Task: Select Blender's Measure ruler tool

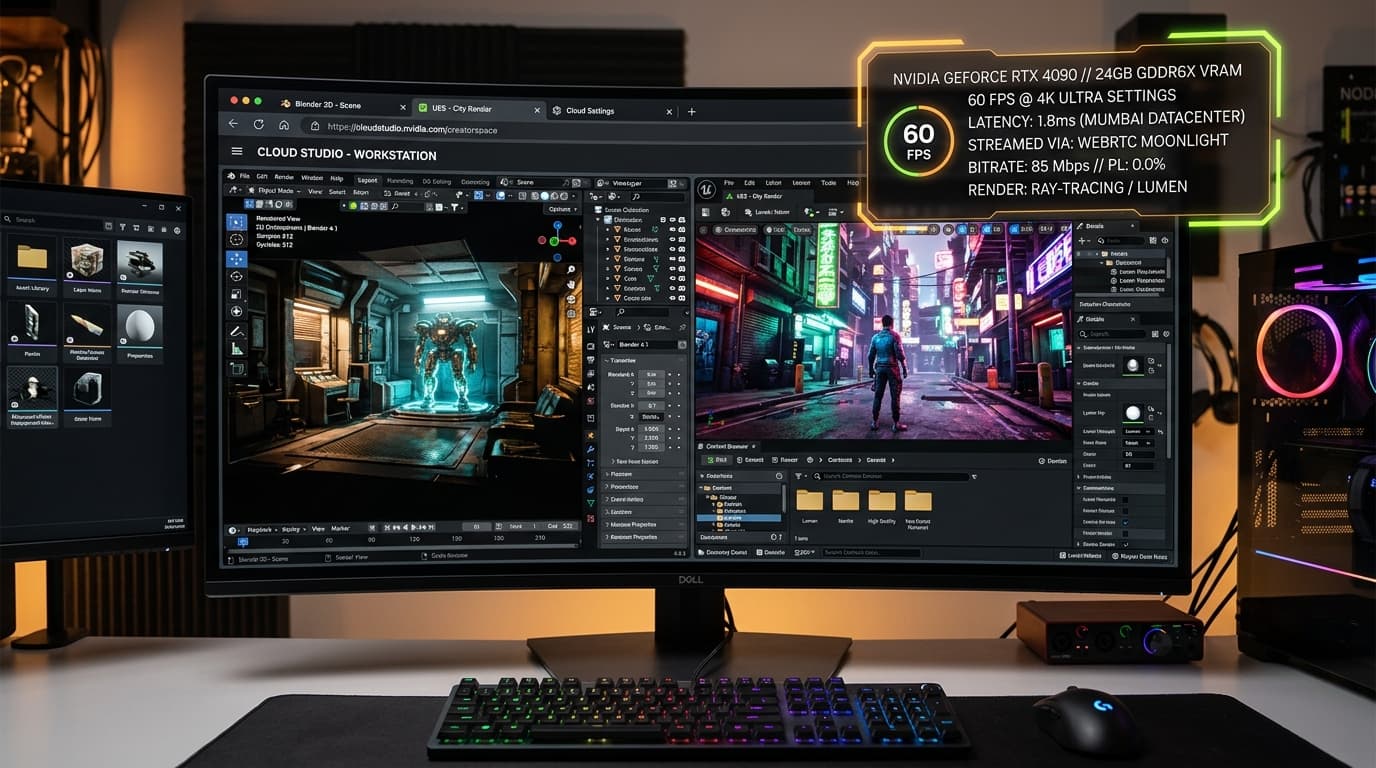Action: click(236, 349)
